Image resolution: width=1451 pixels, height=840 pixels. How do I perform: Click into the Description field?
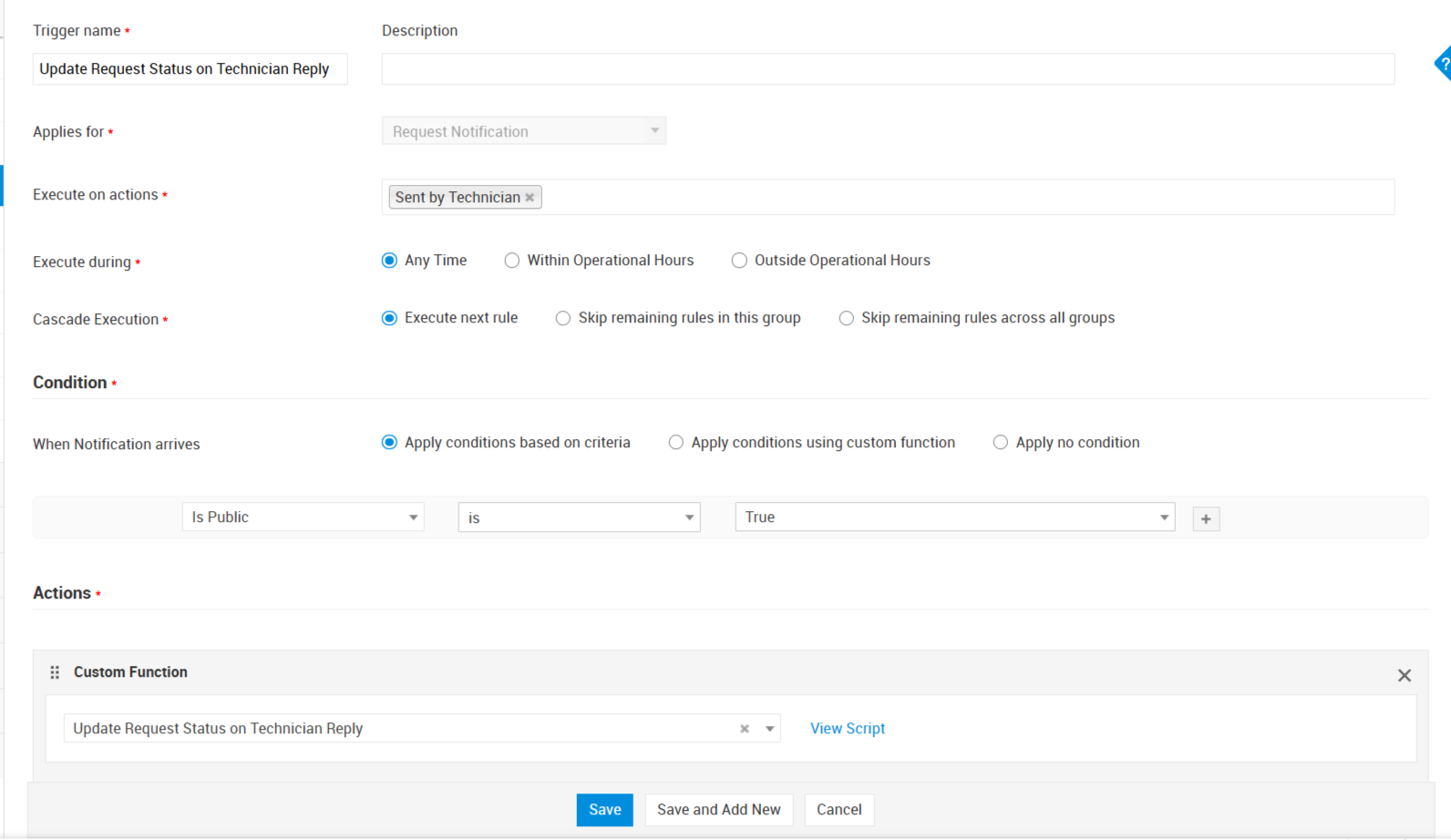coord(887,69)
